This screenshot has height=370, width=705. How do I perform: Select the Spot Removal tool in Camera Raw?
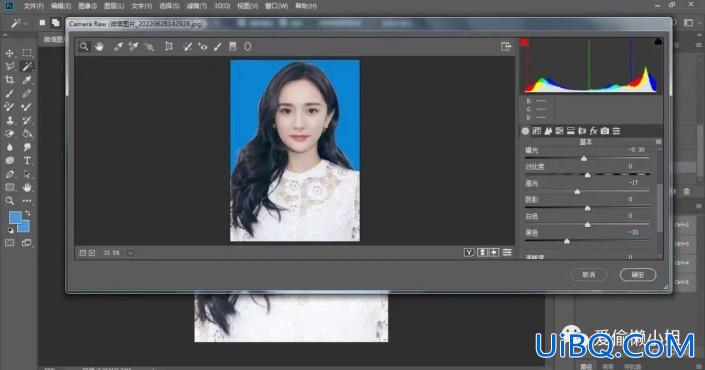[187, 46]
